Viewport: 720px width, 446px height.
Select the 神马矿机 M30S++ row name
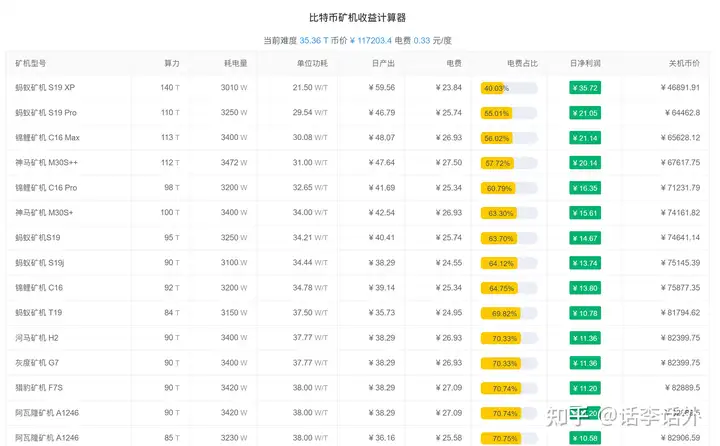point(46,162)
